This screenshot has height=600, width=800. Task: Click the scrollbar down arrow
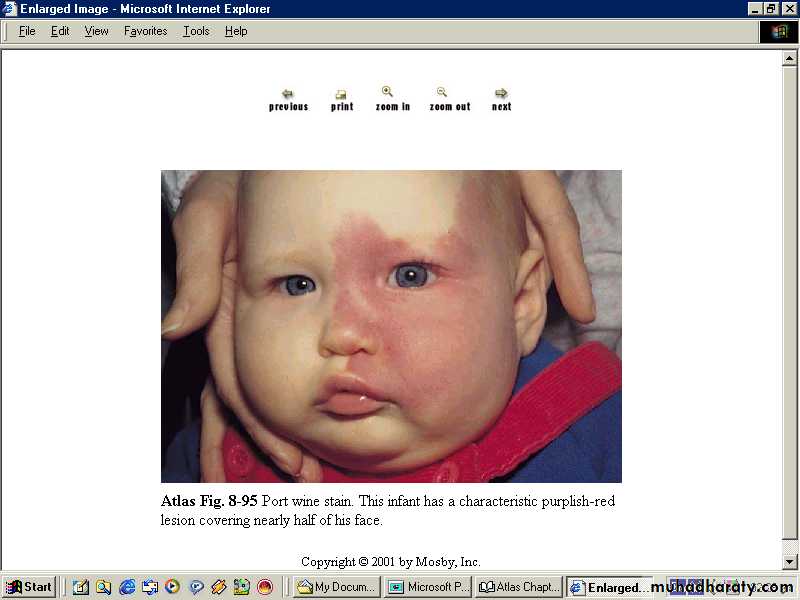789,562
